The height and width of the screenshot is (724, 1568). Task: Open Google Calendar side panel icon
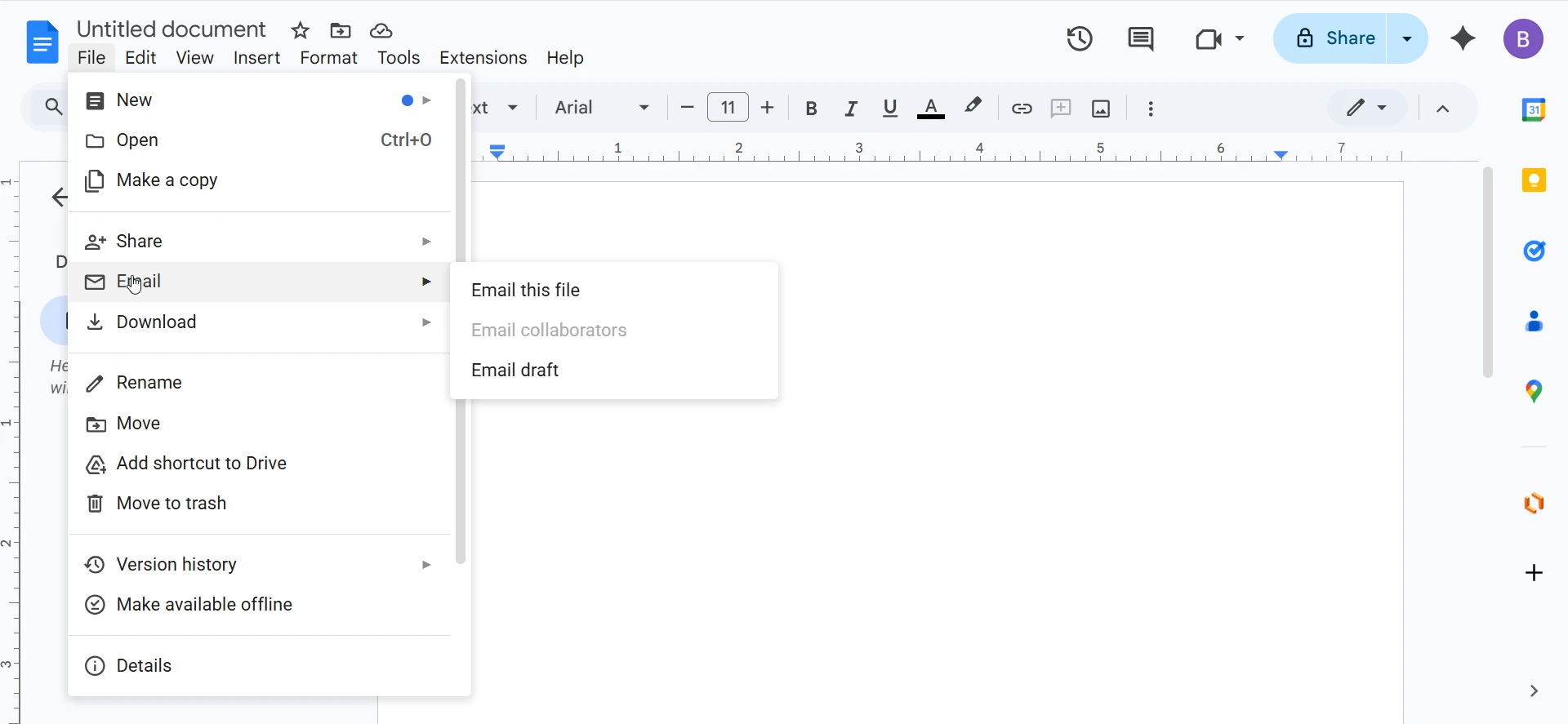(1534, 109)
